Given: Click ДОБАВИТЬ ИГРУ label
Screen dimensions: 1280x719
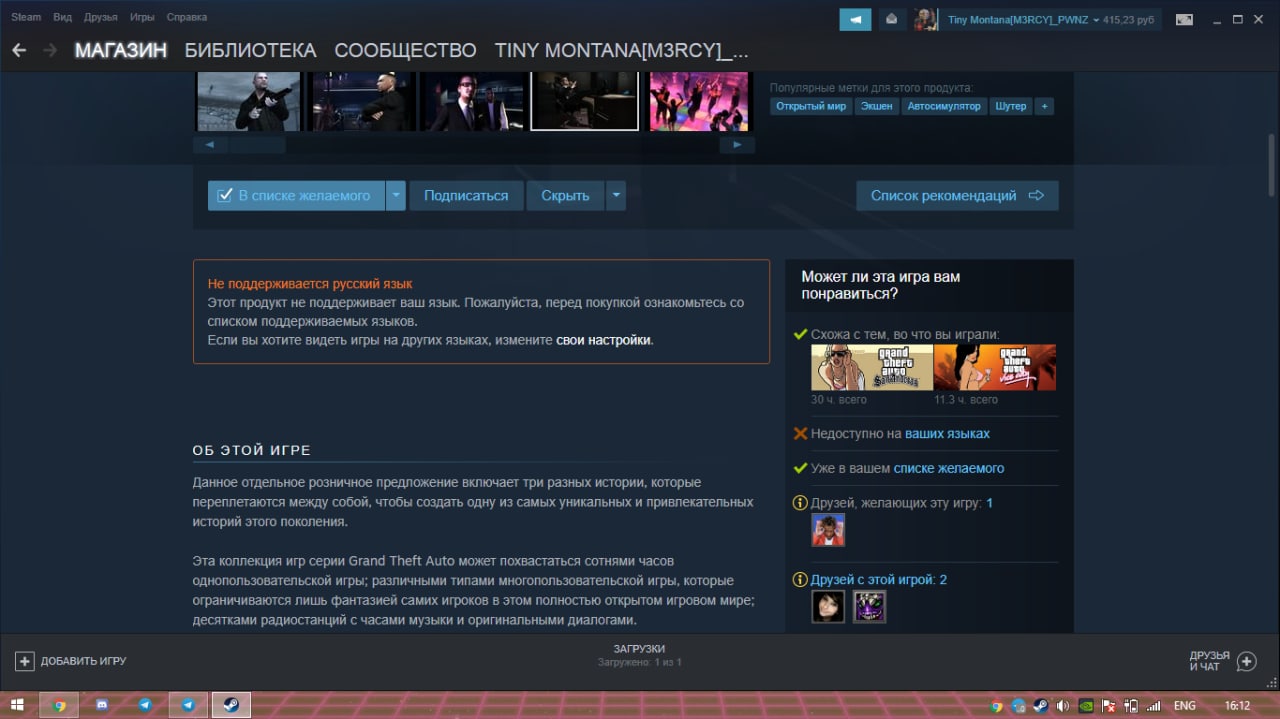Looking at the screenshot, I should pyautogui.click(x=84, y=661).
